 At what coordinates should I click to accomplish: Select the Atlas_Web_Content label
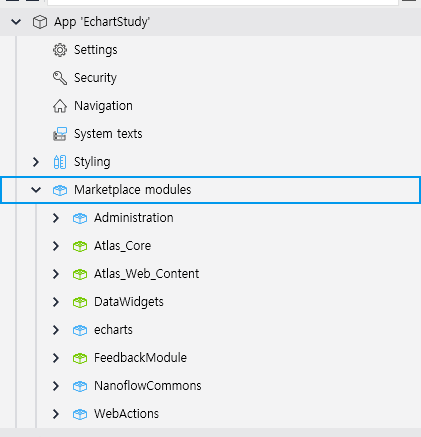point(146,274)
